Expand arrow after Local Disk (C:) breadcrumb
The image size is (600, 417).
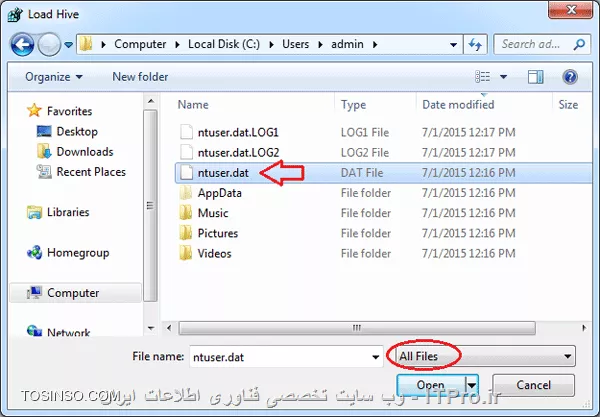[x=271, y=45]
